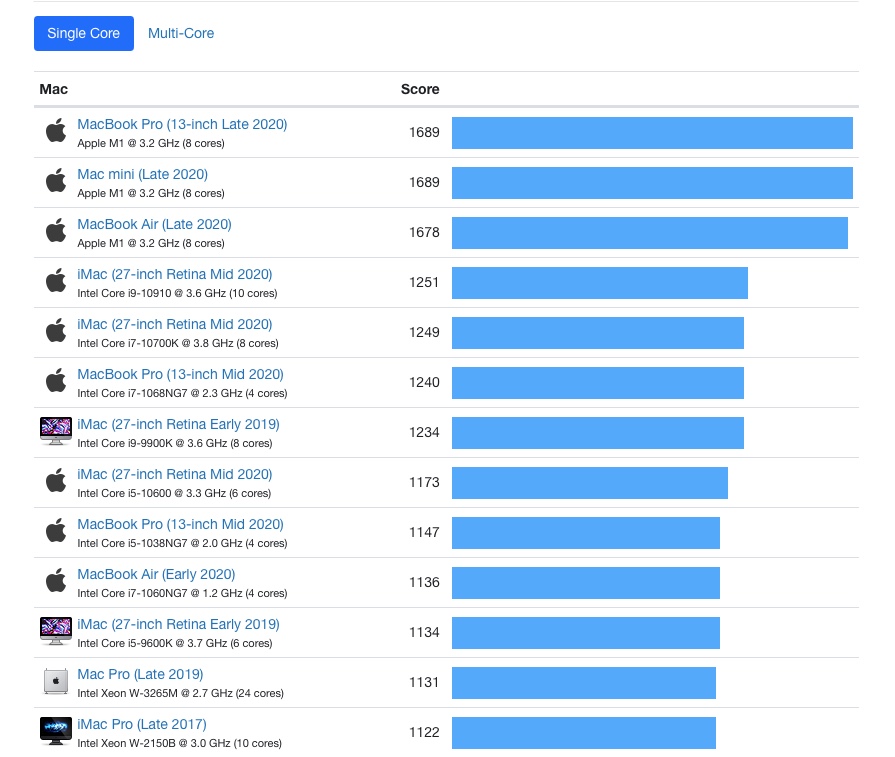The width and height of the screenshot is (895, 757).
Task: Click the Mac column header
Action: pyautogui.click(x=54, y=89)
